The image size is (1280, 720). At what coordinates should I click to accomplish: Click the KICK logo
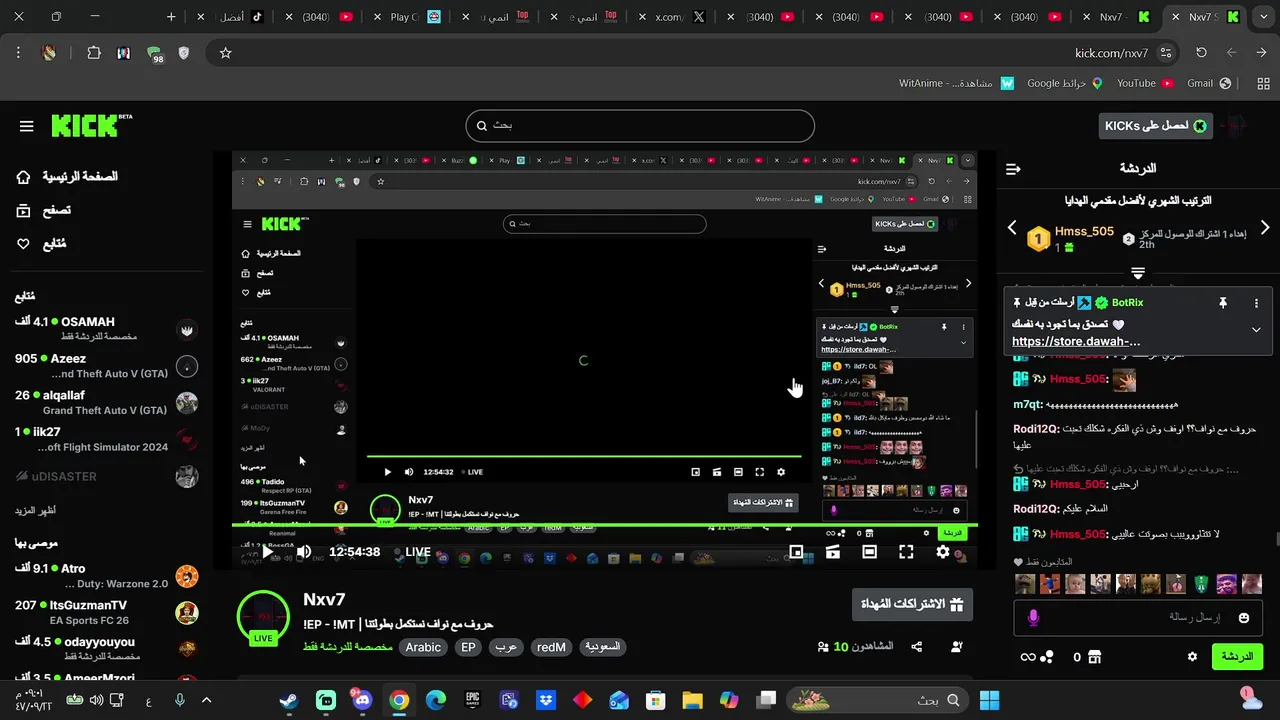91,125
